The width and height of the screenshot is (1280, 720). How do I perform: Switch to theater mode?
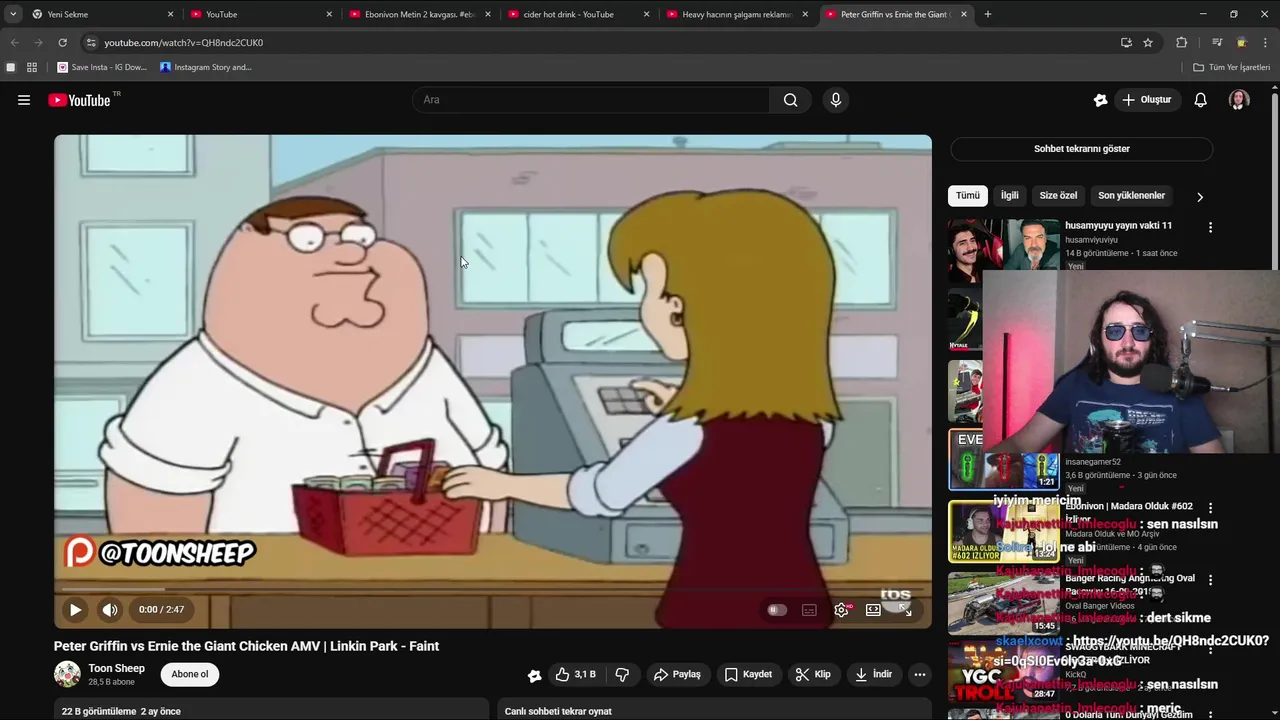point(873,610)
